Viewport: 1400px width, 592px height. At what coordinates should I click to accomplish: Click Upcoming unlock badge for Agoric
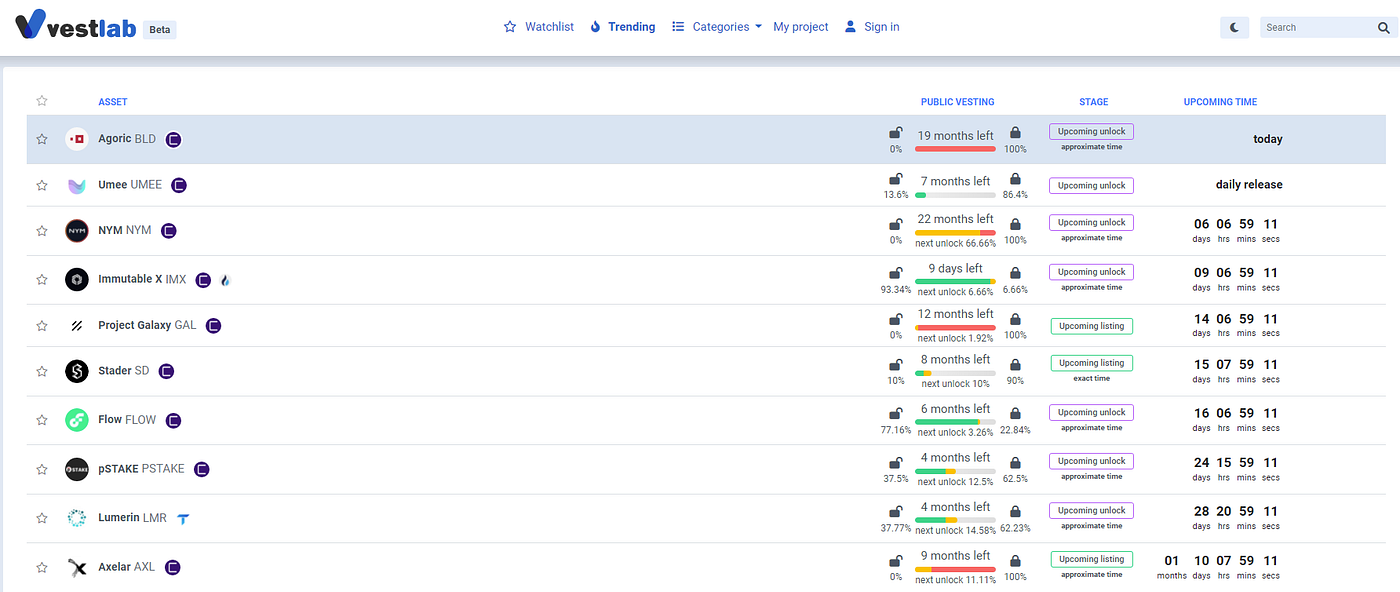[x=1091, y=131]
